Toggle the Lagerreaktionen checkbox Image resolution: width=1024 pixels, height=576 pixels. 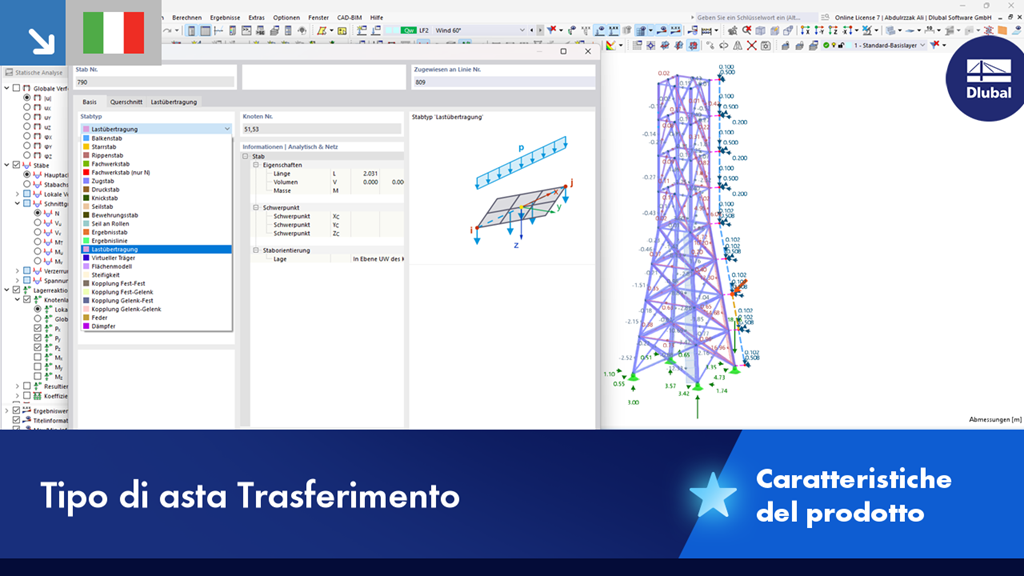pos(16,290)
